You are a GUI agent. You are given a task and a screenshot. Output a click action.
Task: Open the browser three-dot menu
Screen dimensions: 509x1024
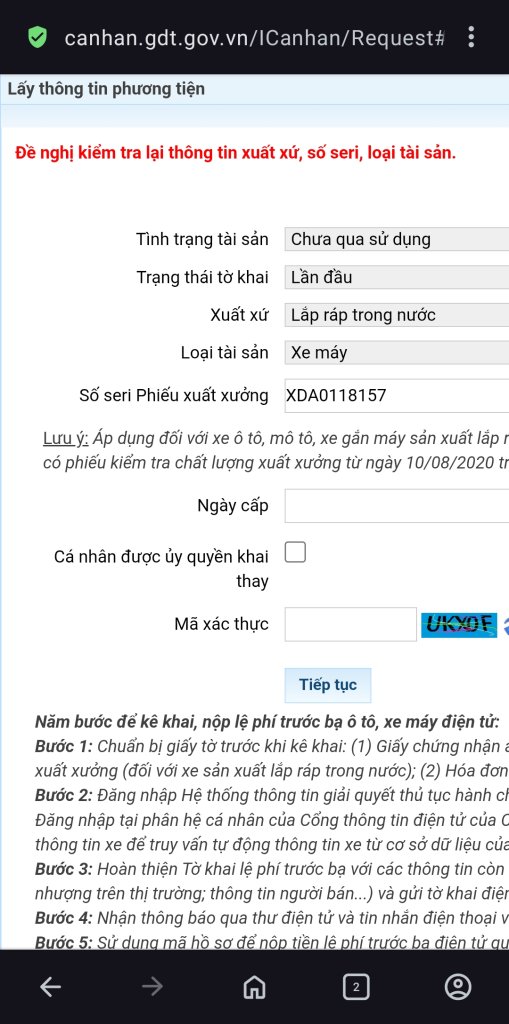(471, 37)
